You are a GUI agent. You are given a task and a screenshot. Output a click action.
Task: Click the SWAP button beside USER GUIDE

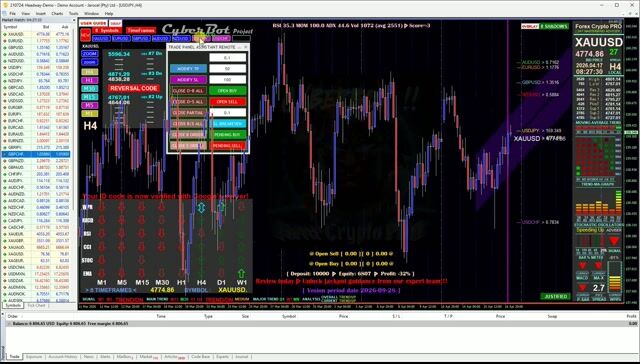pyautogui.click(x=116, y=23)
